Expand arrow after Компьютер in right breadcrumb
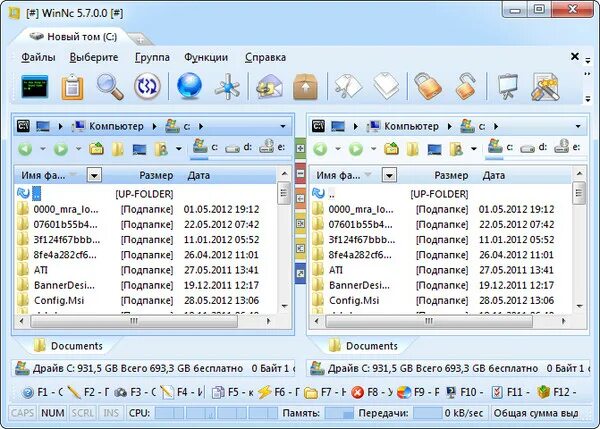Image resolution: width=600 pixels, height=429 pixels. click(450, 126)
